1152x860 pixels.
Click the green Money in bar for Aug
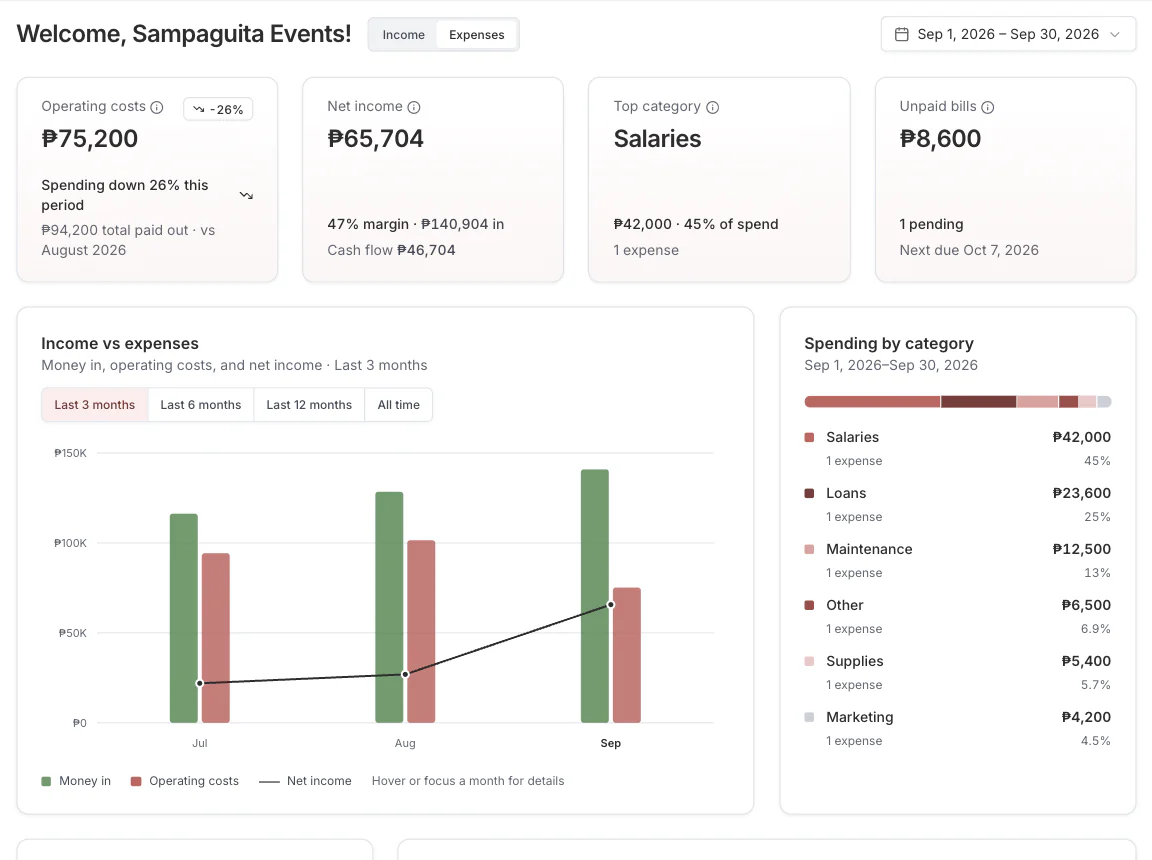click(389, 607)
